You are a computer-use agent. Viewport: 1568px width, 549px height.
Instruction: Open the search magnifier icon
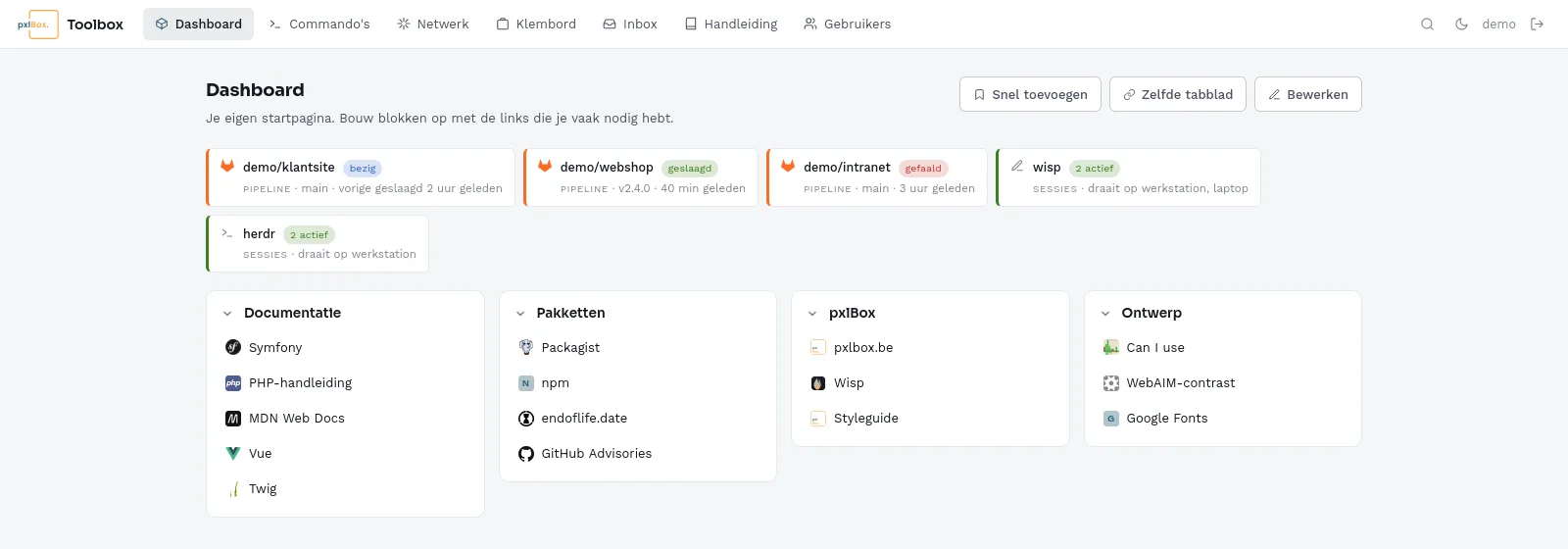[x=1427, y=25]
